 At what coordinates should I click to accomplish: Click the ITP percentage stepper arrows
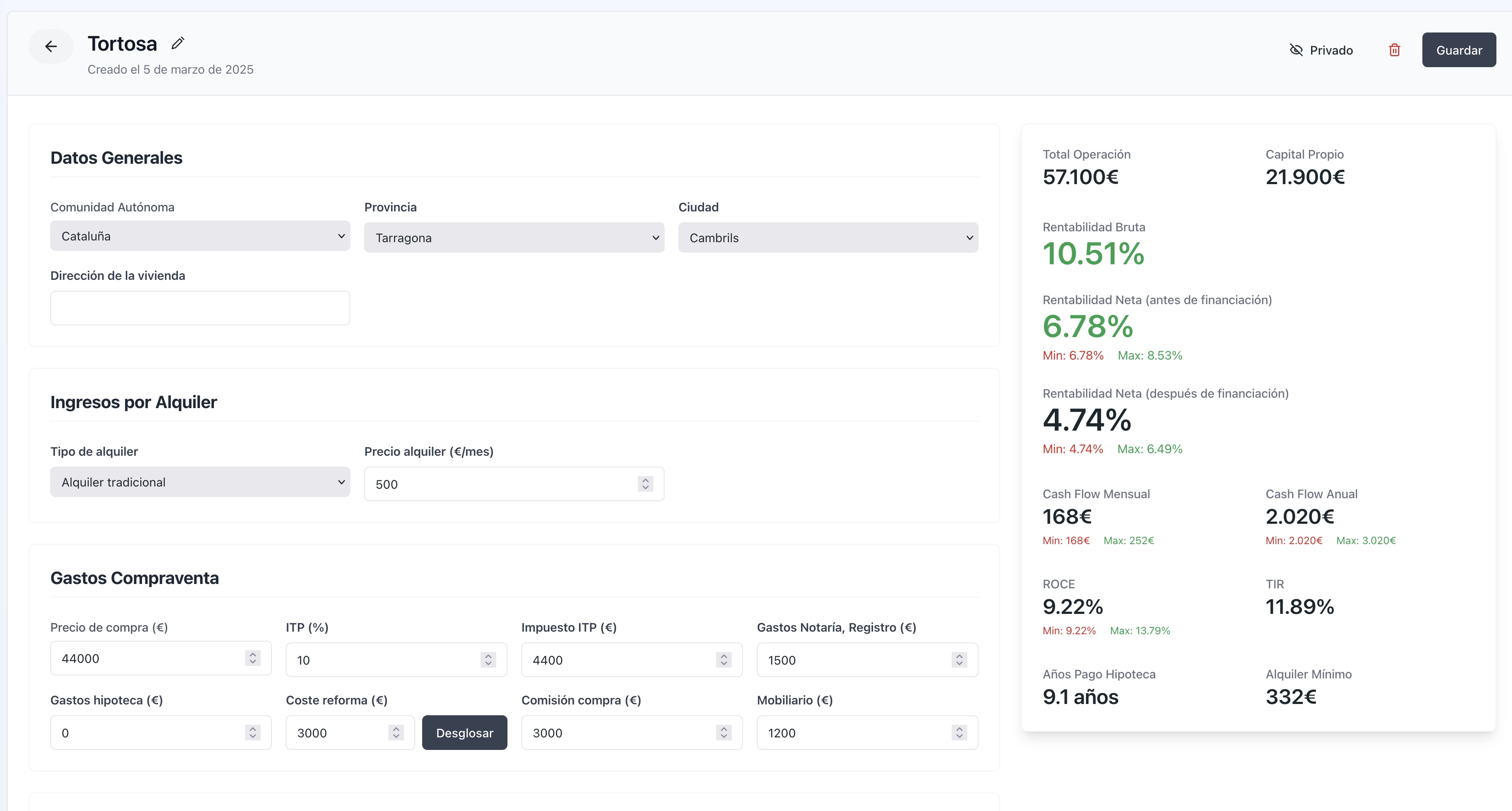[488, 659]
